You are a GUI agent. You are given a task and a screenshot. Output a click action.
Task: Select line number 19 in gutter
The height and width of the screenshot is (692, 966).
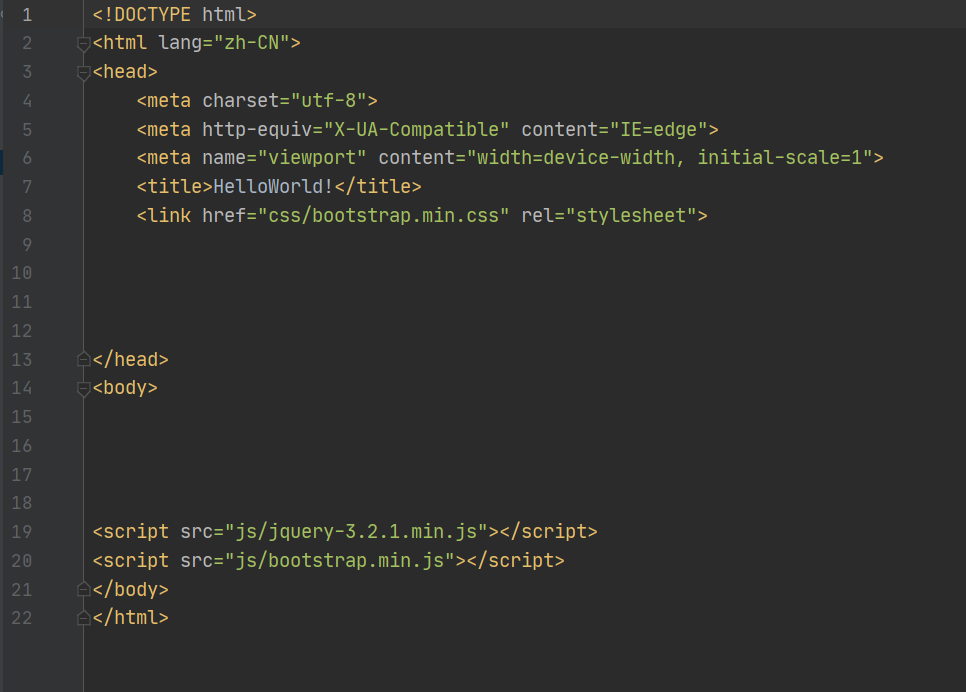point(22,532)
